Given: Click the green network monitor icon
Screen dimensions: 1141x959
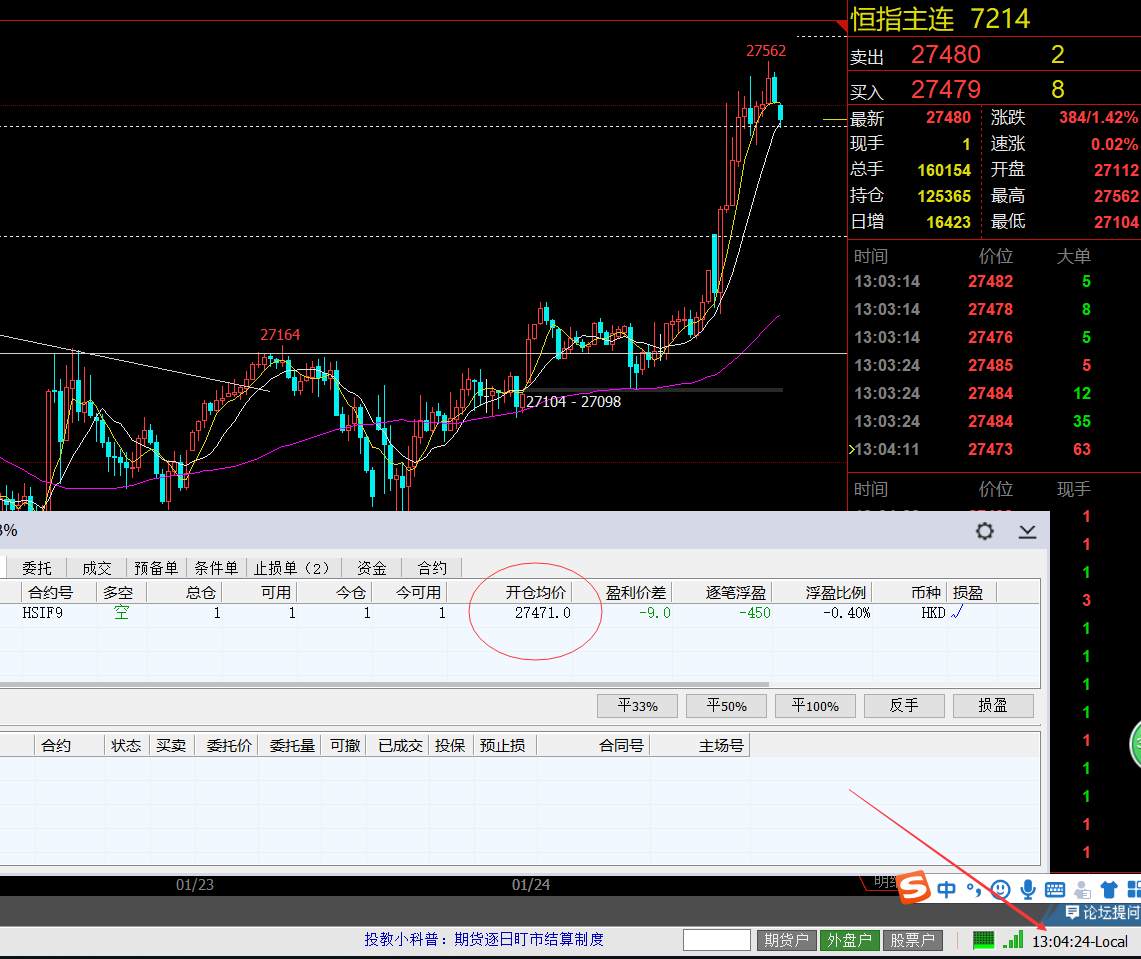Looking at the screenshot, I should coord(984,940).
